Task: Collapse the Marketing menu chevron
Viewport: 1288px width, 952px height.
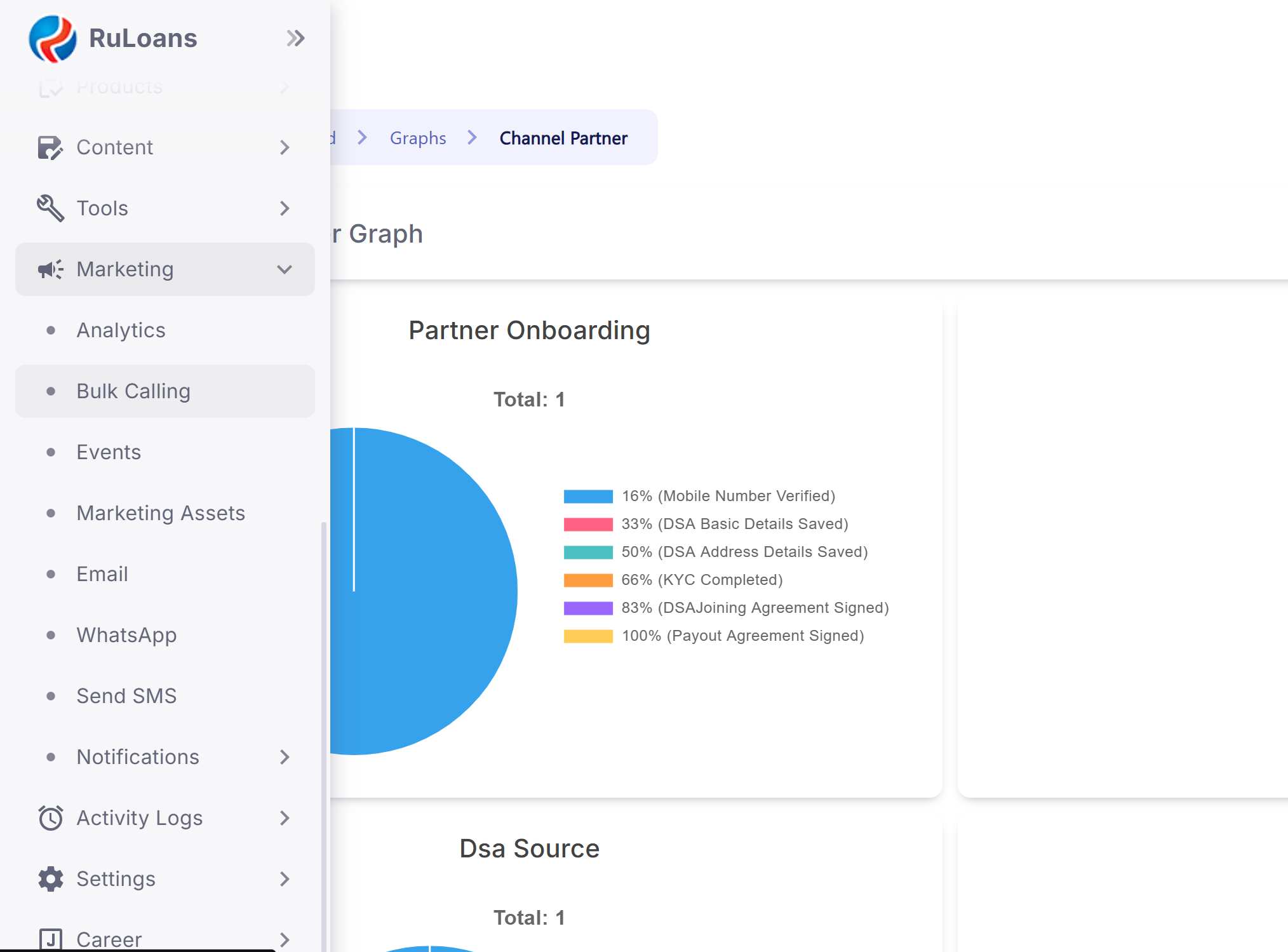Action: click(285, 269)
